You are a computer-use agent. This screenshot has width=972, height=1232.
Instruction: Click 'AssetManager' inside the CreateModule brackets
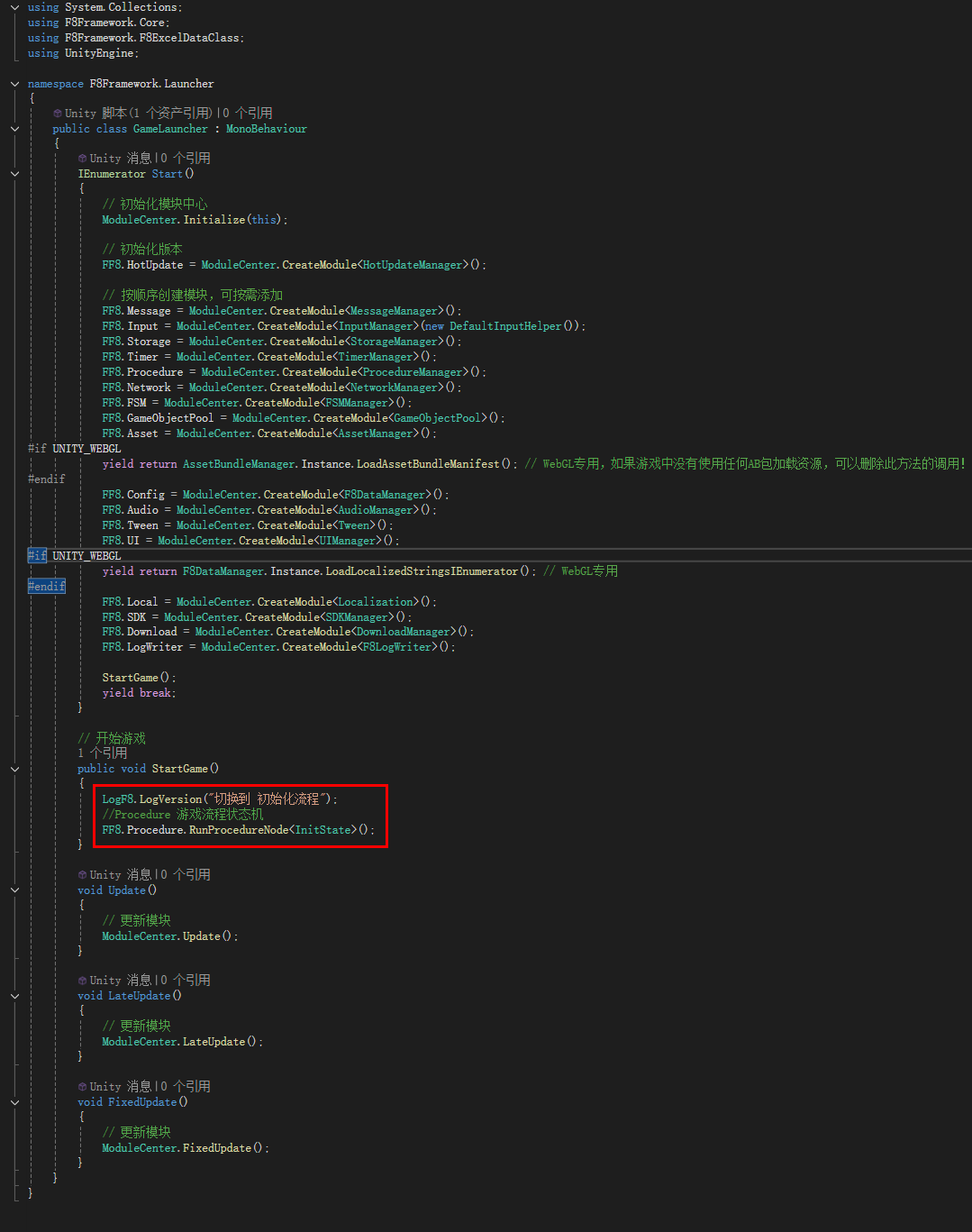376,433
